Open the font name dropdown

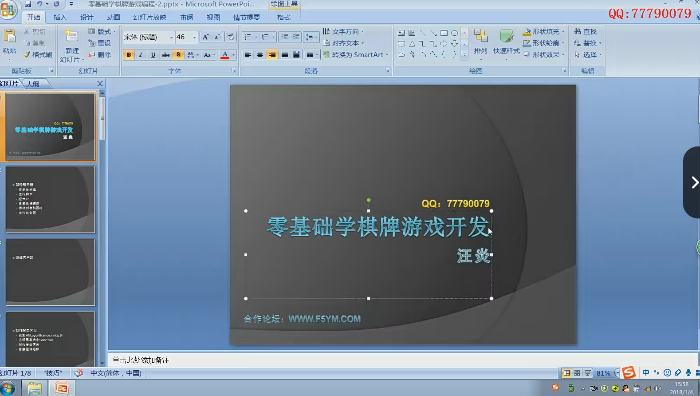point(148,37)
